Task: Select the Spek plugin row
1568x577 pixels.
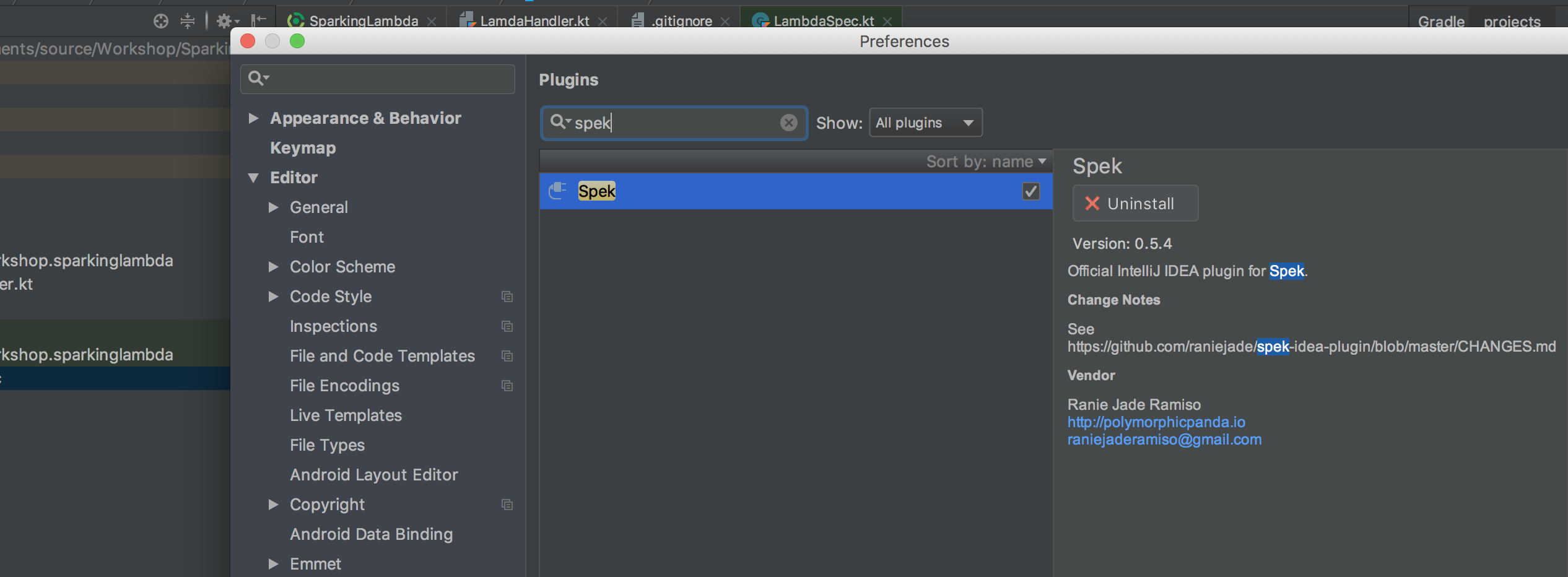Action: point(796,191)
